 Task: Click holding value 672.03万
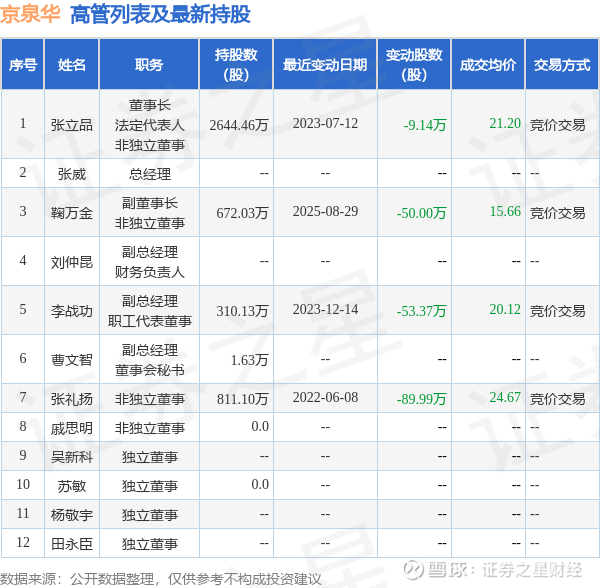click(x=242, y=213)
